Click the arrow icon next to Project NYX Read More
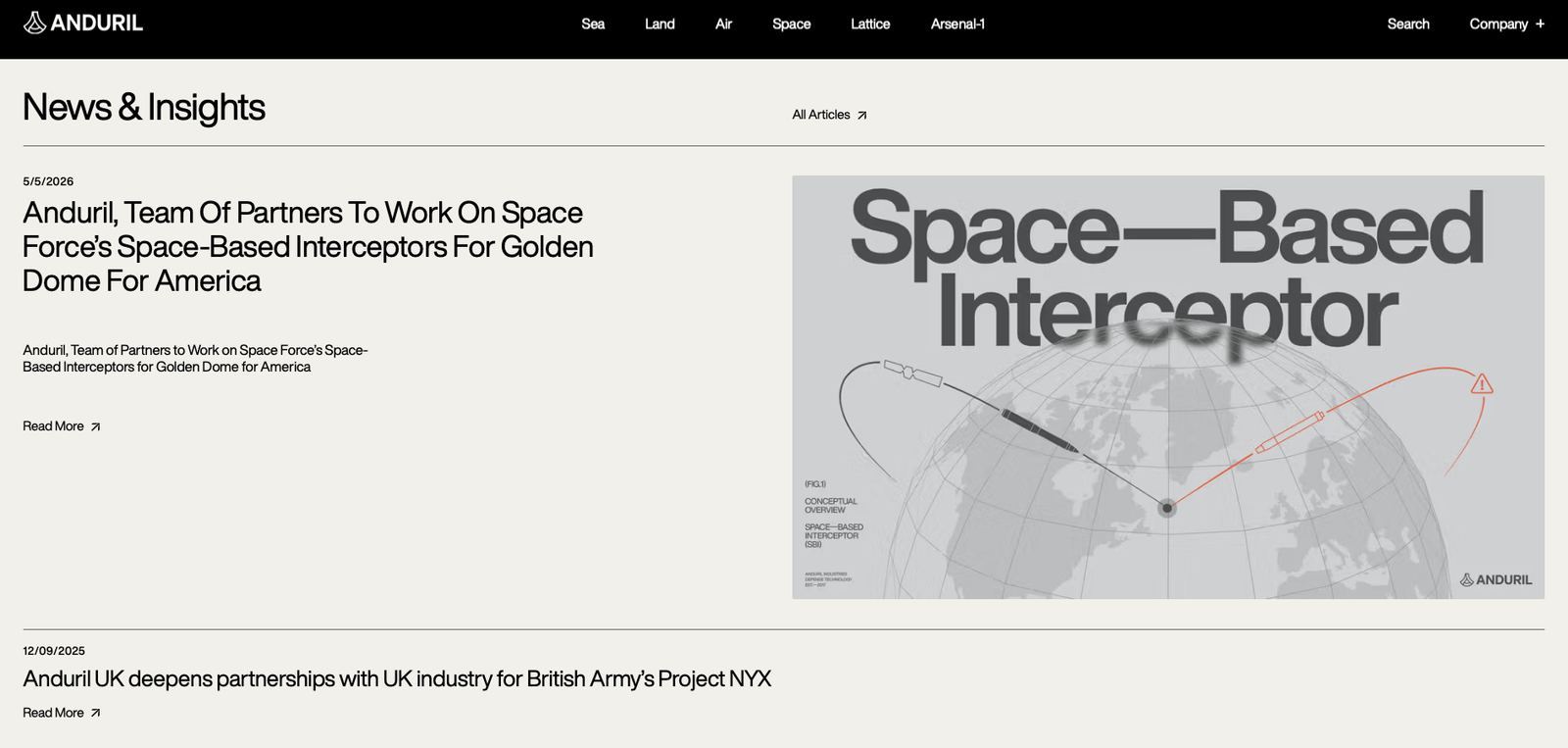The image size is (1568, 748). (95, 714)
